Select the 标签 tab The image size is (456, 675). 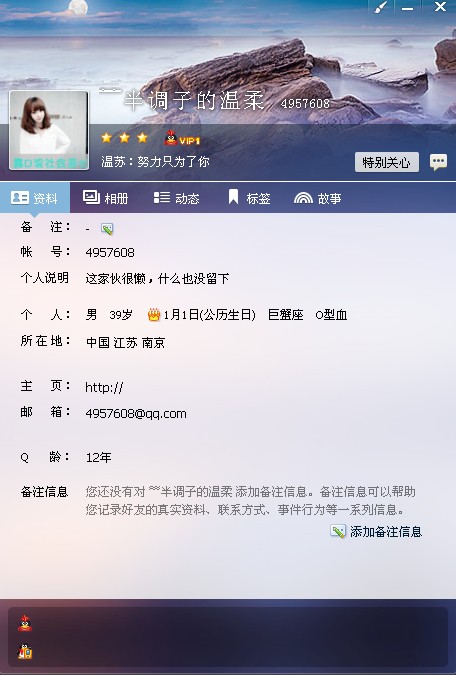click(249, 198)
